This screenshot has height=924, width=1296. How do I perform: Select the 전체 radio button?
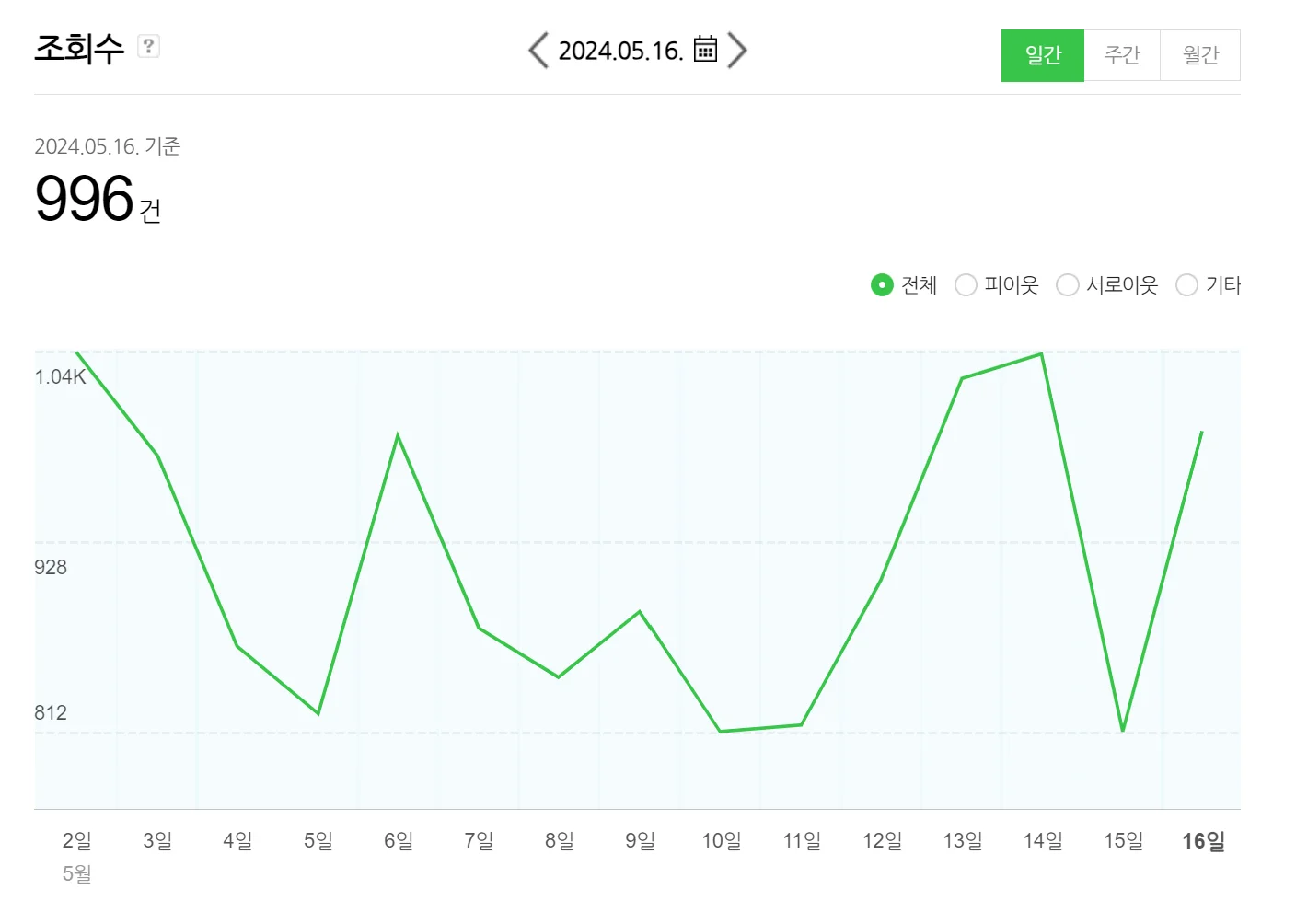point(882,285)
